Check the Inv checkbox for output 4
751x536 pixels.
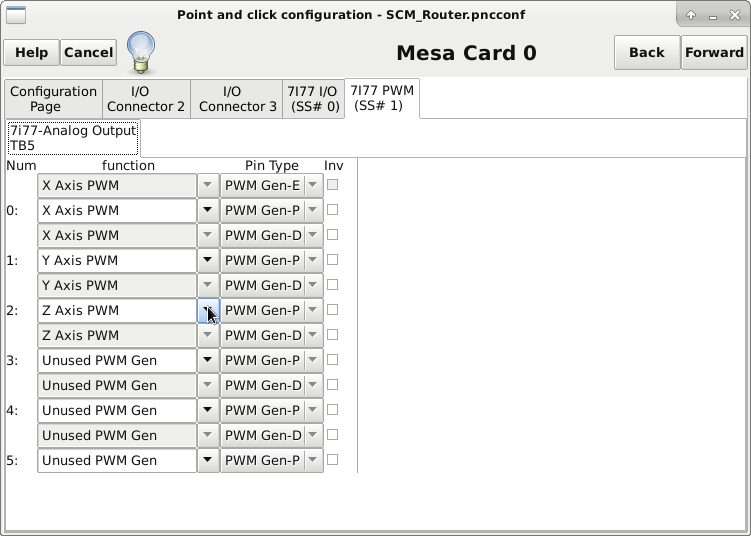[333, 410]
